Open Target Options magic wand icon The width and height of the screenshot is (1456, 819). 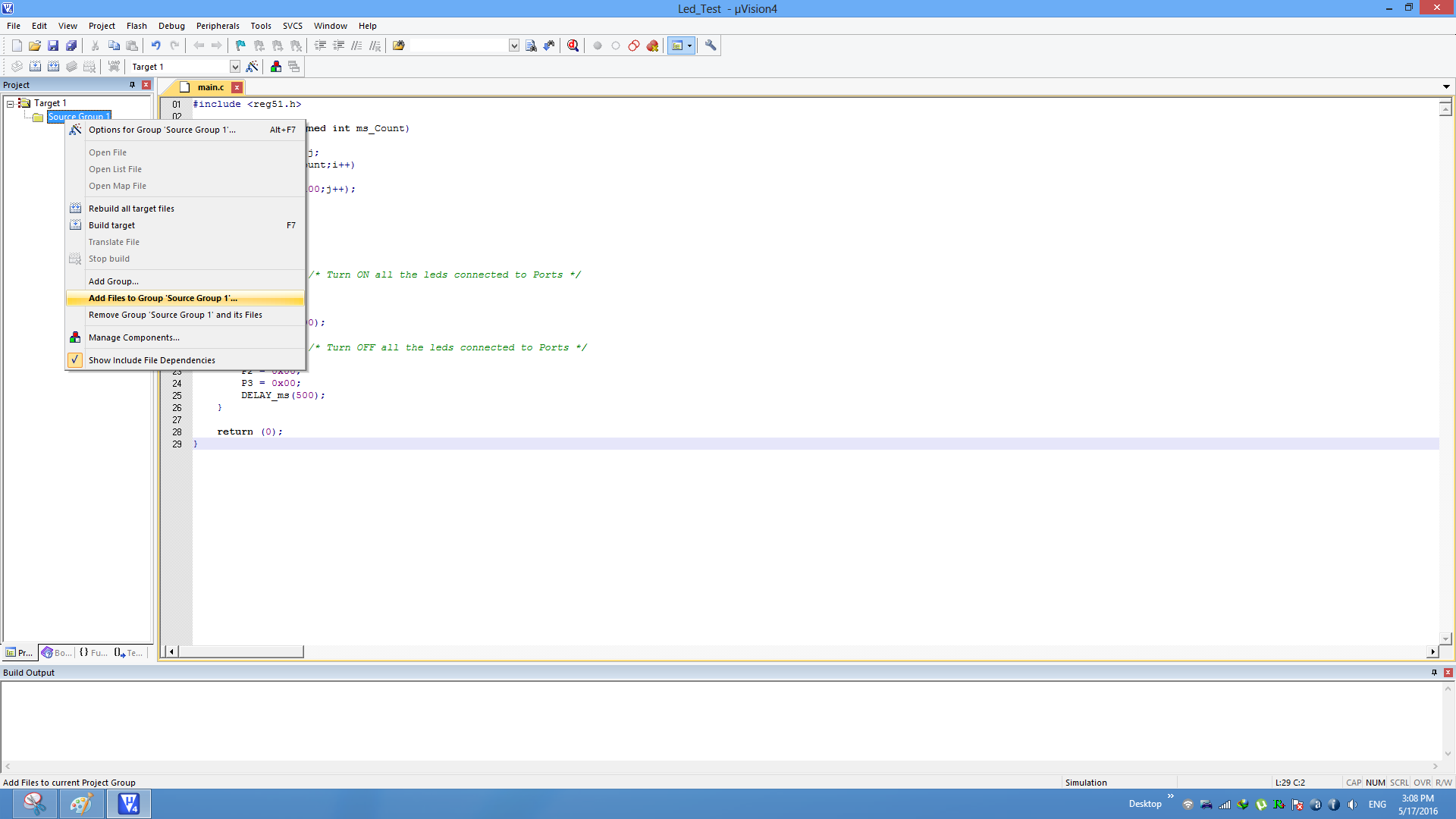pos(253,67)
